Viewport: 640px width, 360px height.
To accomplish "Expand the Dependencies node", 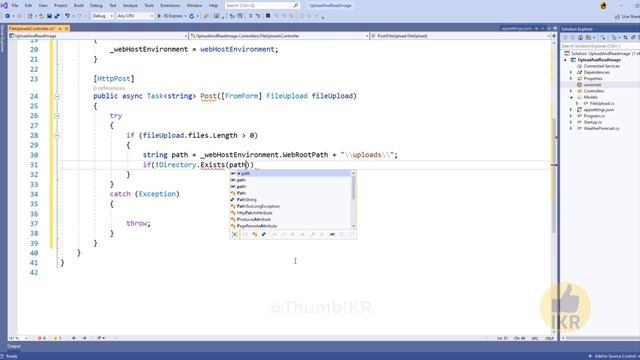I will [x=571, y=72].
